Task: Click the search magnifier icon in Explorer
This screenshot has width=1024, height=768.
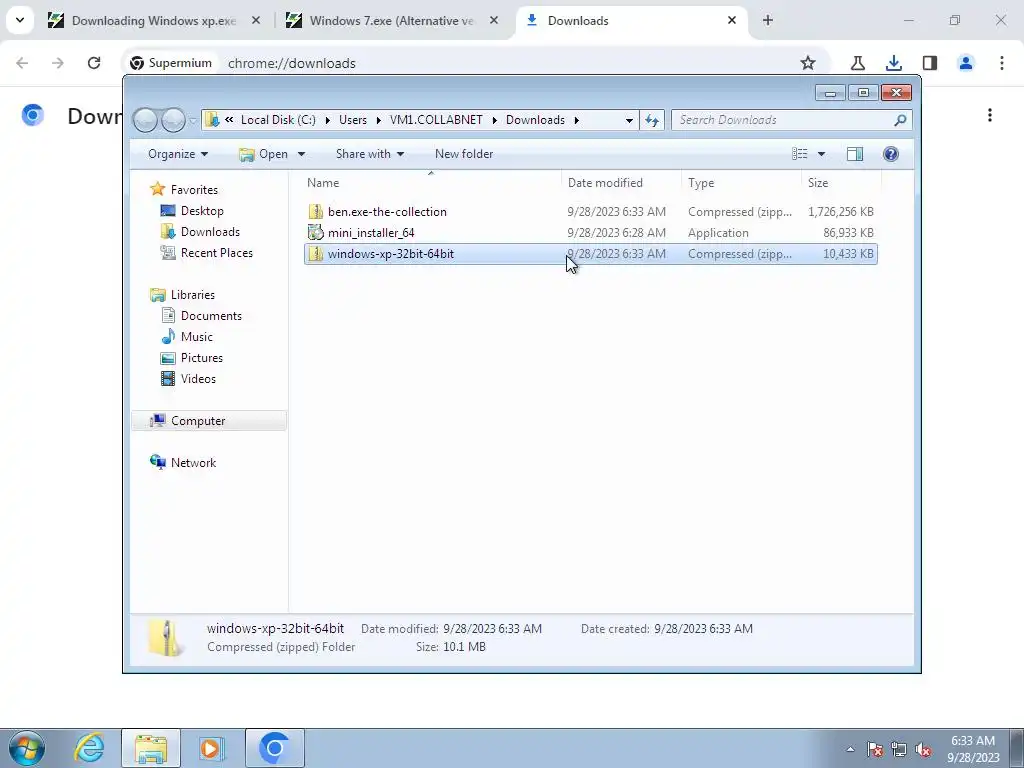Action: (x=900, y=120)
